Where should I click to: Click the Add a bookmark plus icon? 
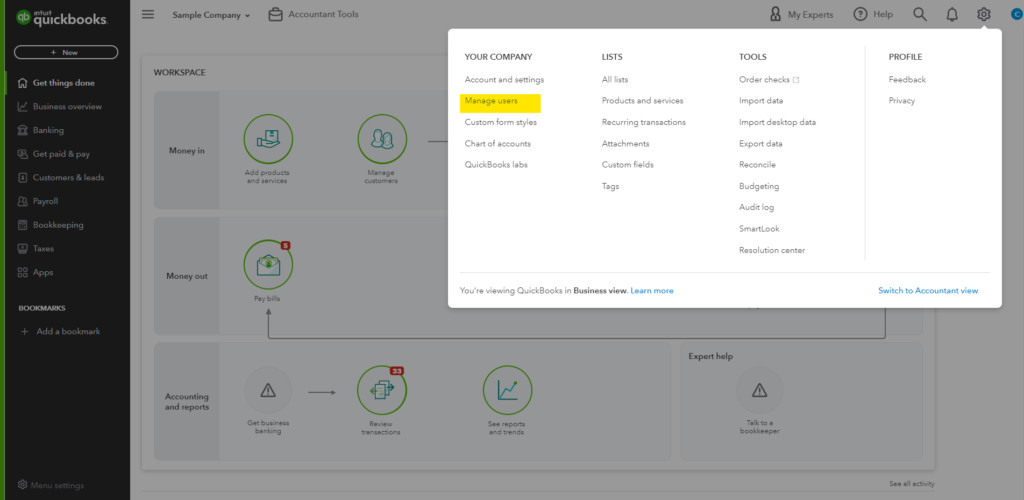click(25, 332)
